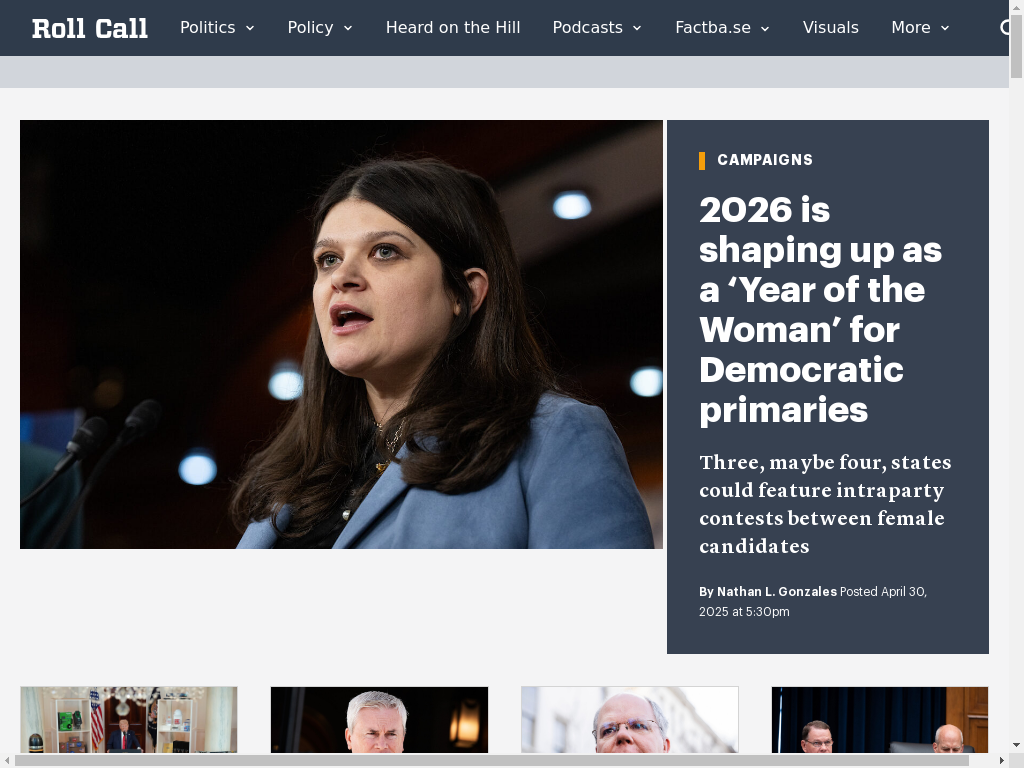Image resolution: width=1024 pixels, height=768 pixels.
Task: Open the thumbnail of bald man with glasses
Action: click(x=630, y=720)
